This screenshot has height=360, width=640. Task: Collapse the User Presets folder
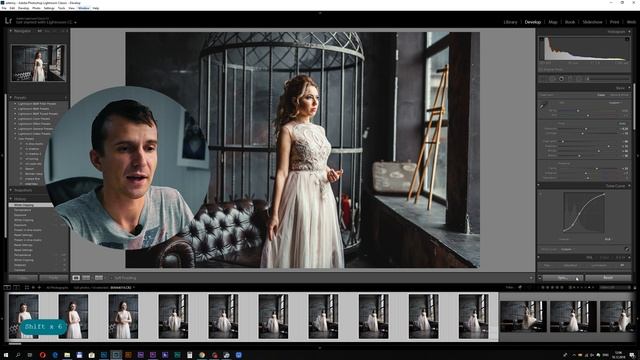click(15, 139)
